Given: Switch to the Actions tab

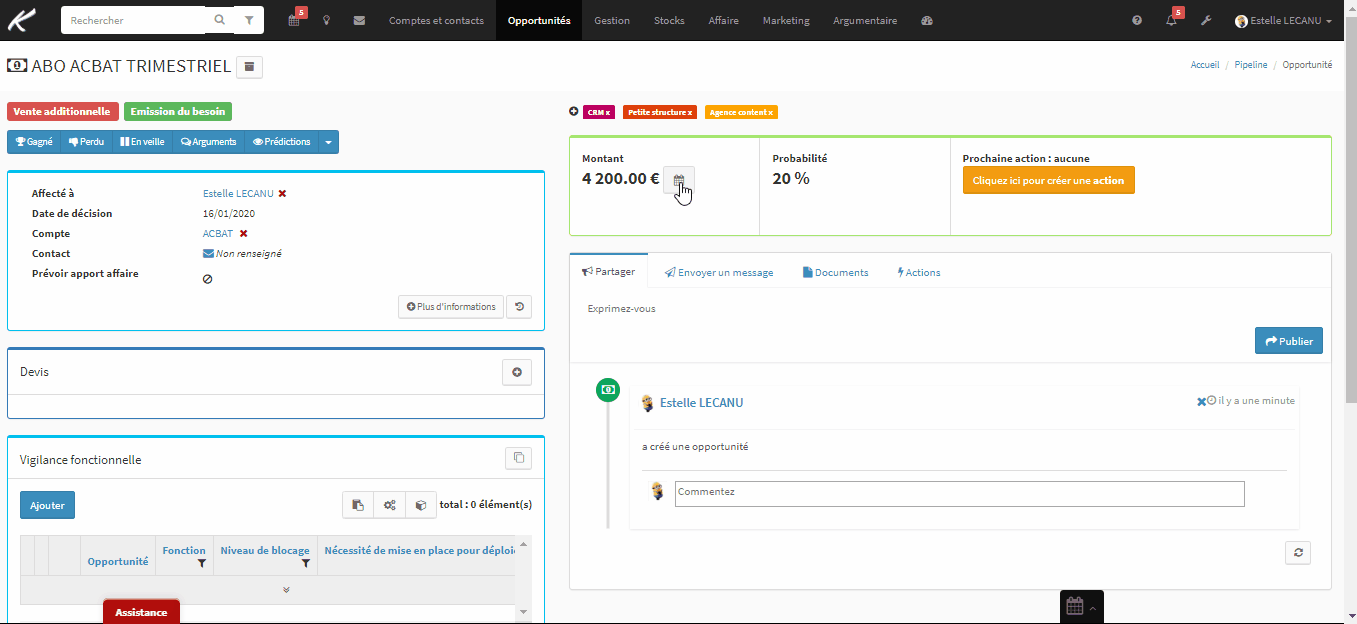Looking at the screenshot, I should click(x=919, y=272).
